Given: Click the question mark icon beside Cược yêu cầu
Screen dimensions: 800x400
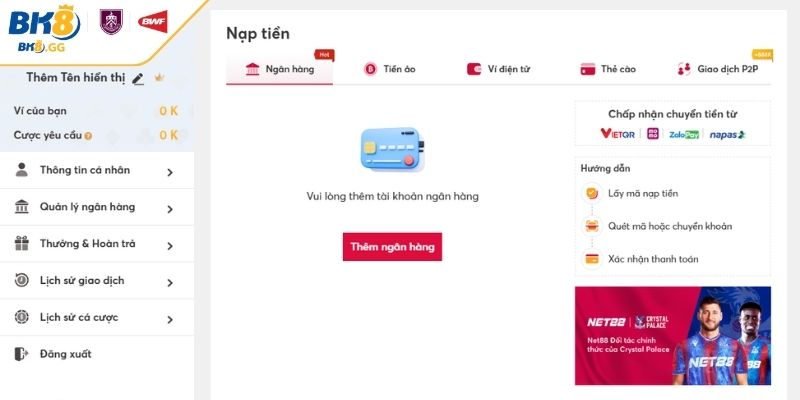Looking at the screenshot, I should (x=89, y=136).
